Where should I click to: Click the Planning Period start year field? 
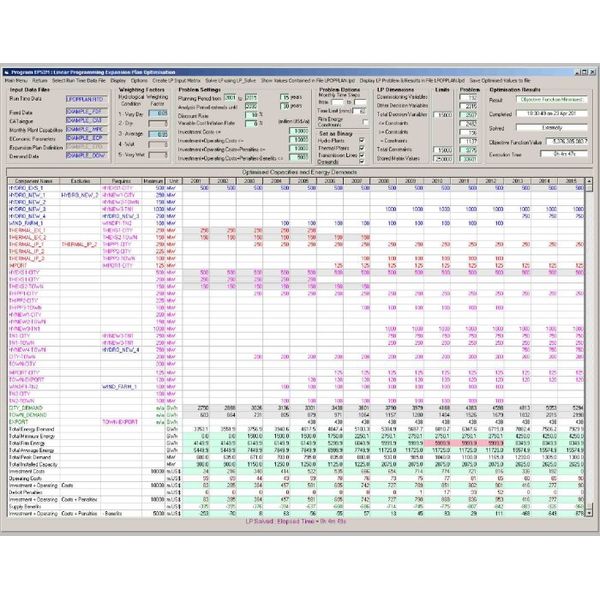(x=230, y=98)
